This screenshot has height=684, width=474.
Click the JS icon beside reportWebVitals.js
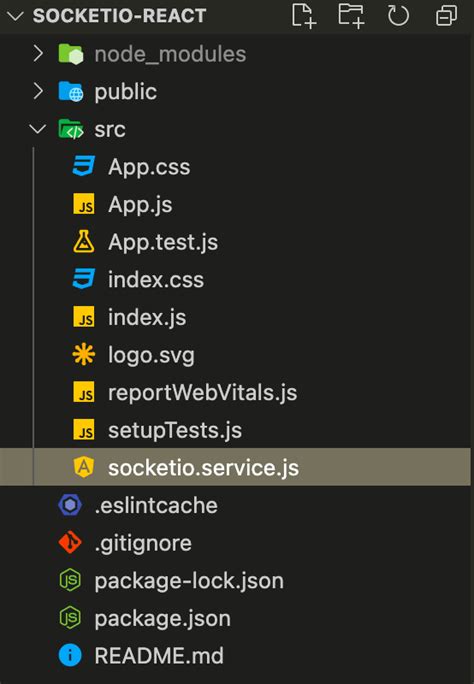point(84,392)
